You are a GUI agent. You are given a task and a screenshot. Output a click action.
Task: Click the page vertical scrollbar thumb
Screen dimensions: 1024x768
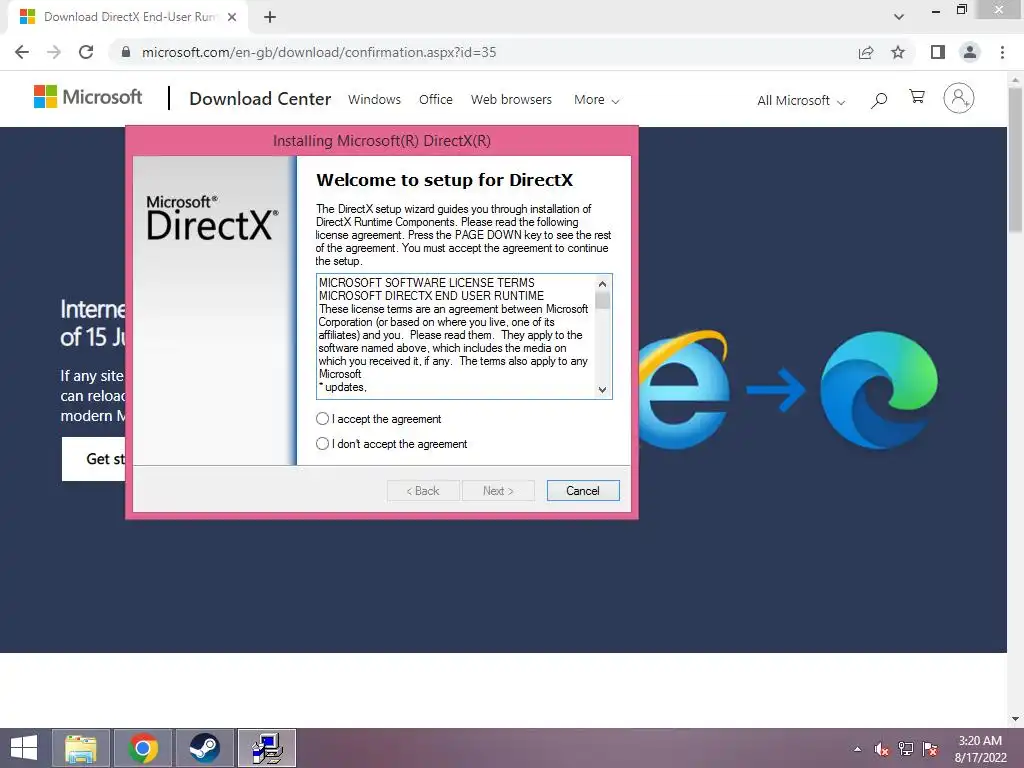click(x=1015, y=159)
